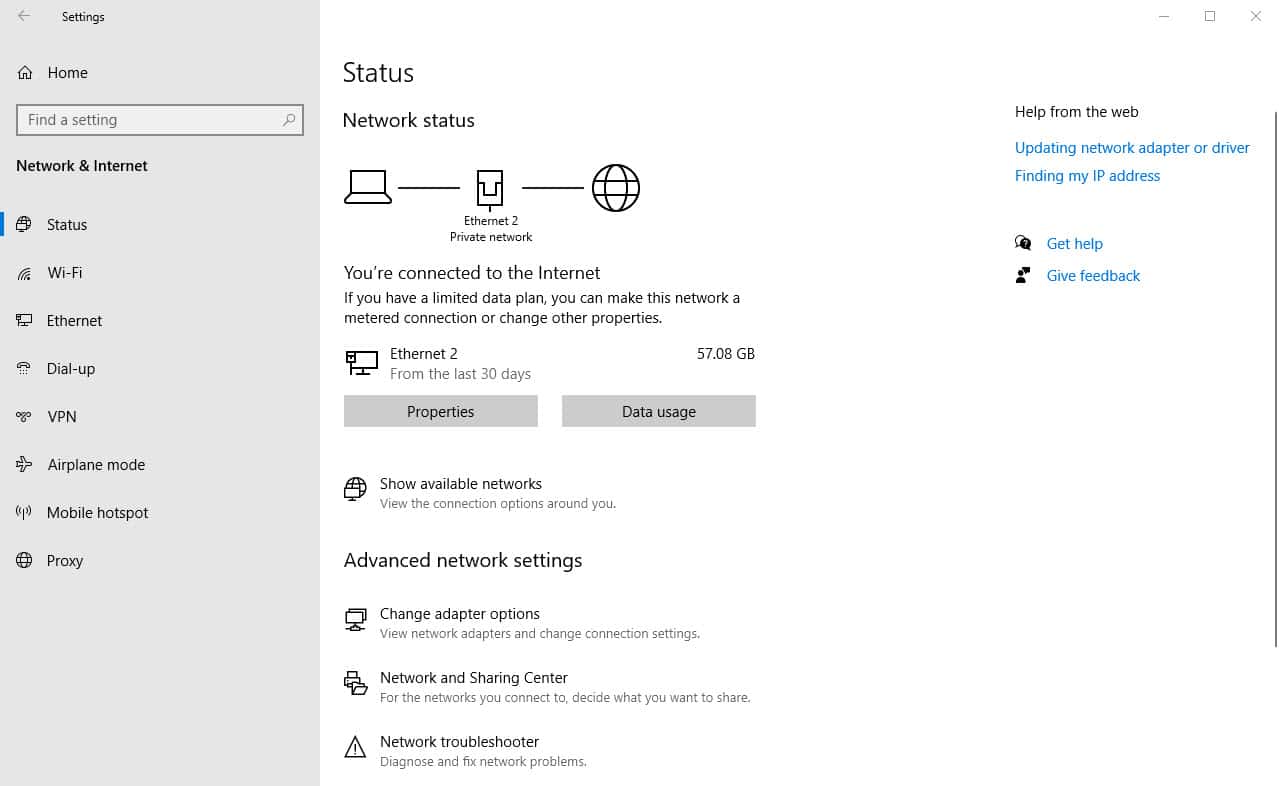Click the "Advanced network settings" heading

pyautogui.click(x=463, y=560)
